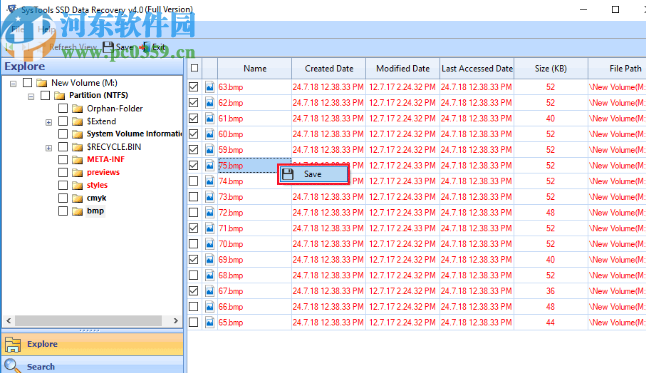Collapse the Partition (NTFS) tree node

(31, 96)
